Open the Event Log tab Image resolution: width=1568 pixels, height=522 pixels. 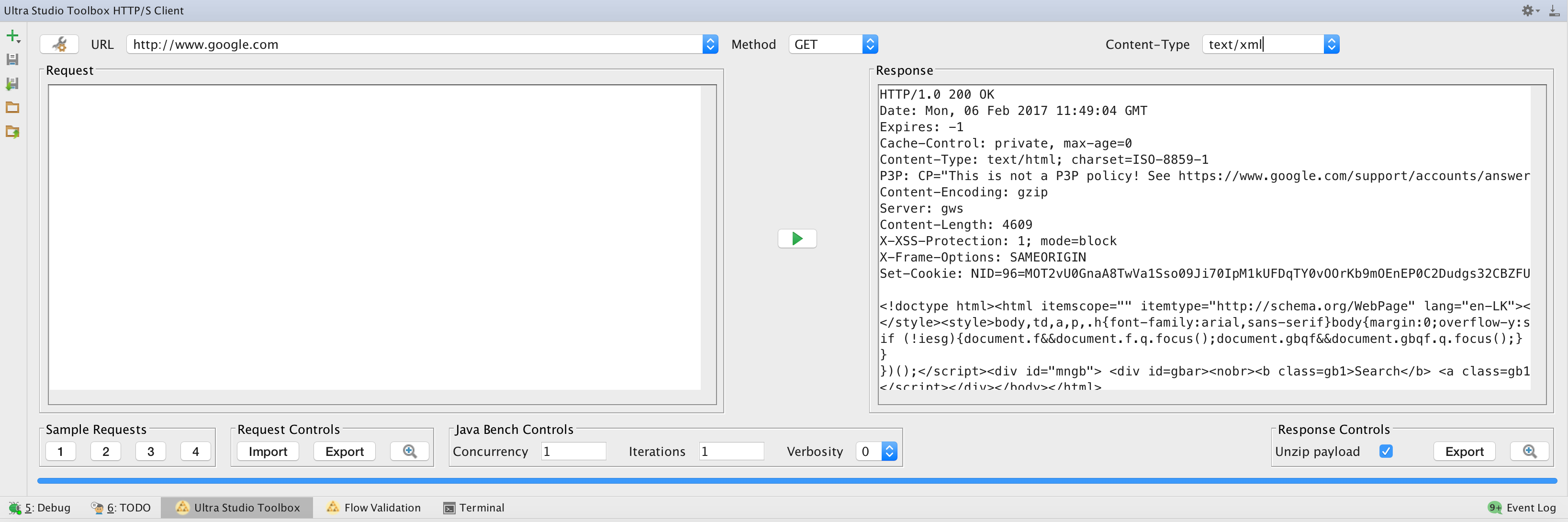tap(1522, 507)
